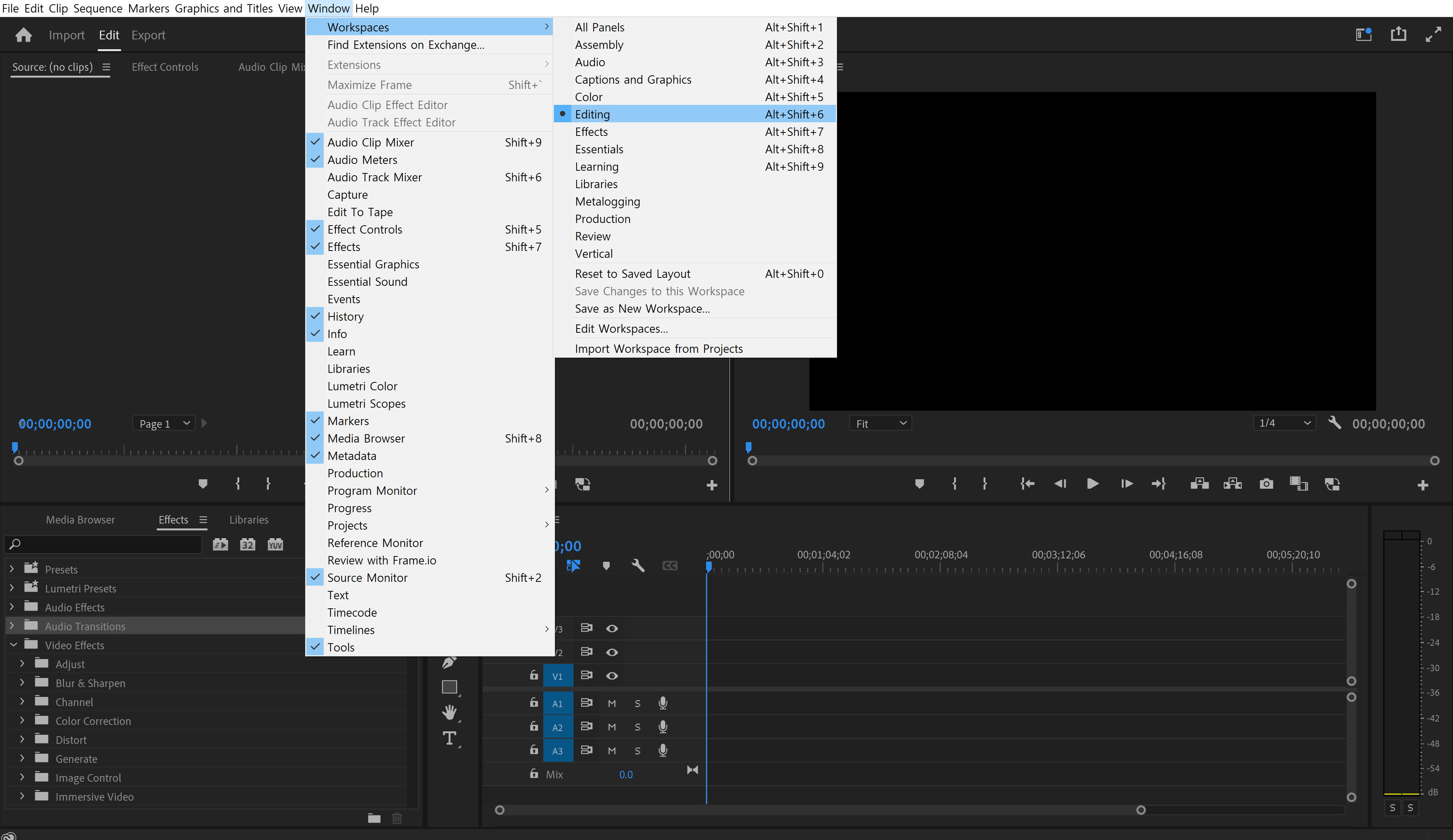Click the effects search field
1453x840 pixels.
[x=109, y=544]
